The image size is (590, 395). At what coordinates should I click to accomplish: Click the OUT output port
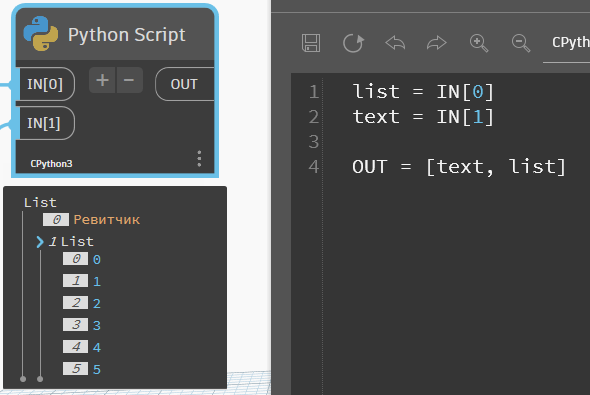pos(184,84)
